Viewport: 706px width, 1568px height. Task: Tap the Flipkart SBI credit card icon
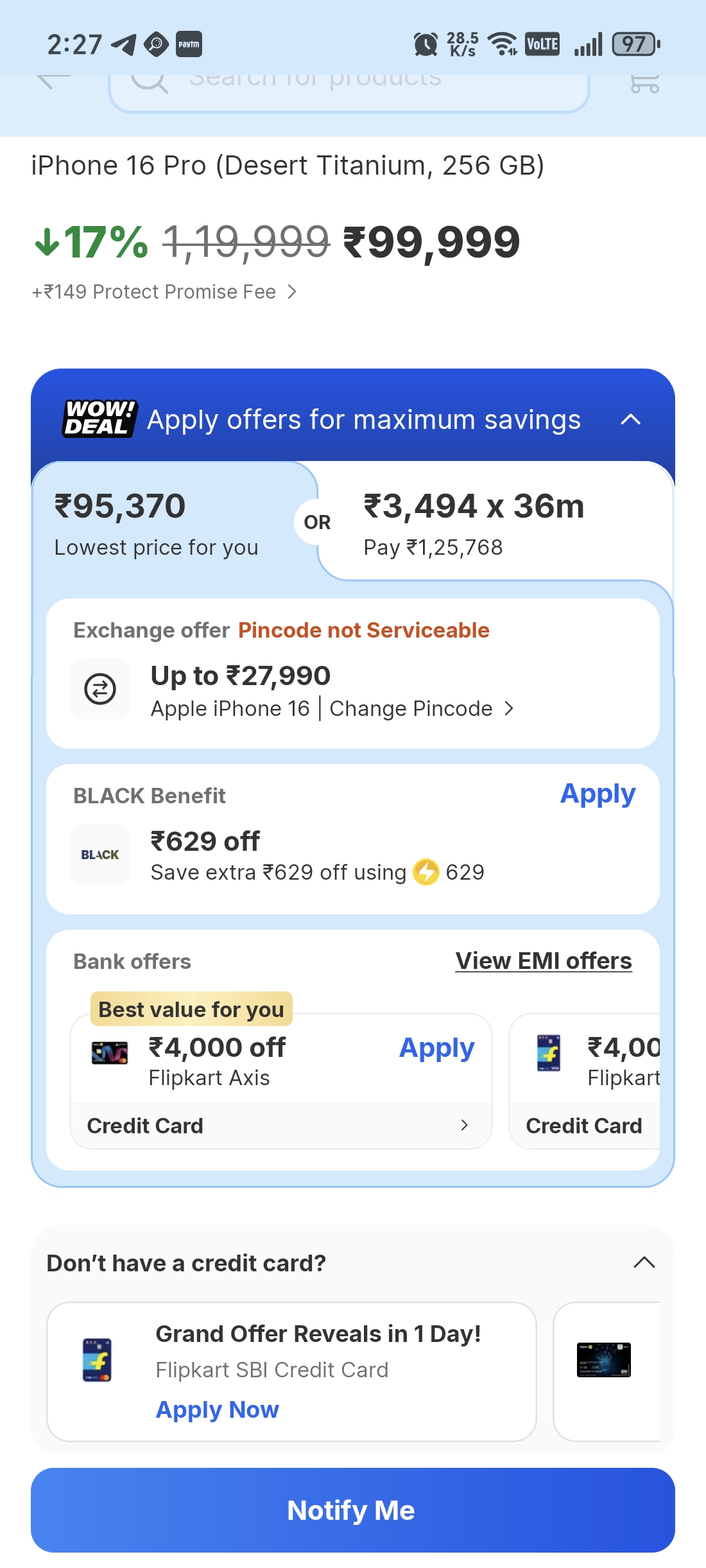point(97,1359)
